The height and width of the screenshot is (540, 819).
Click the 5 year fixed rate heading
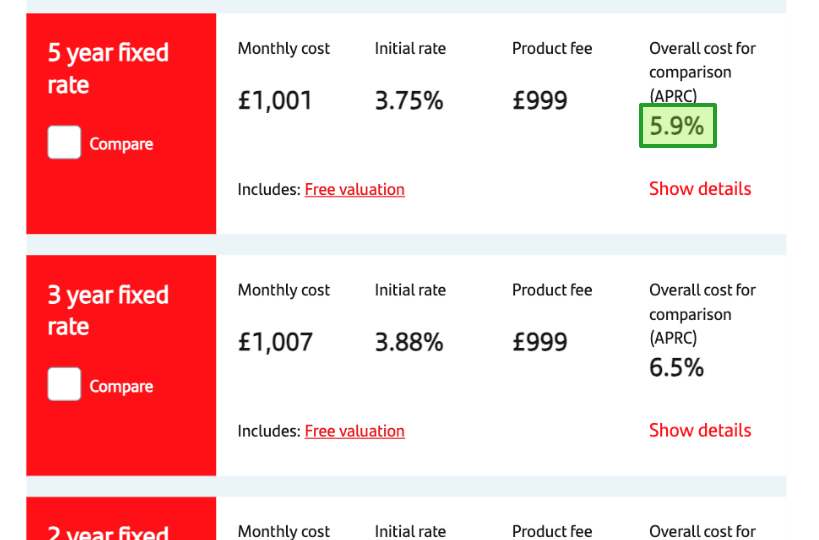pos(108,68)
